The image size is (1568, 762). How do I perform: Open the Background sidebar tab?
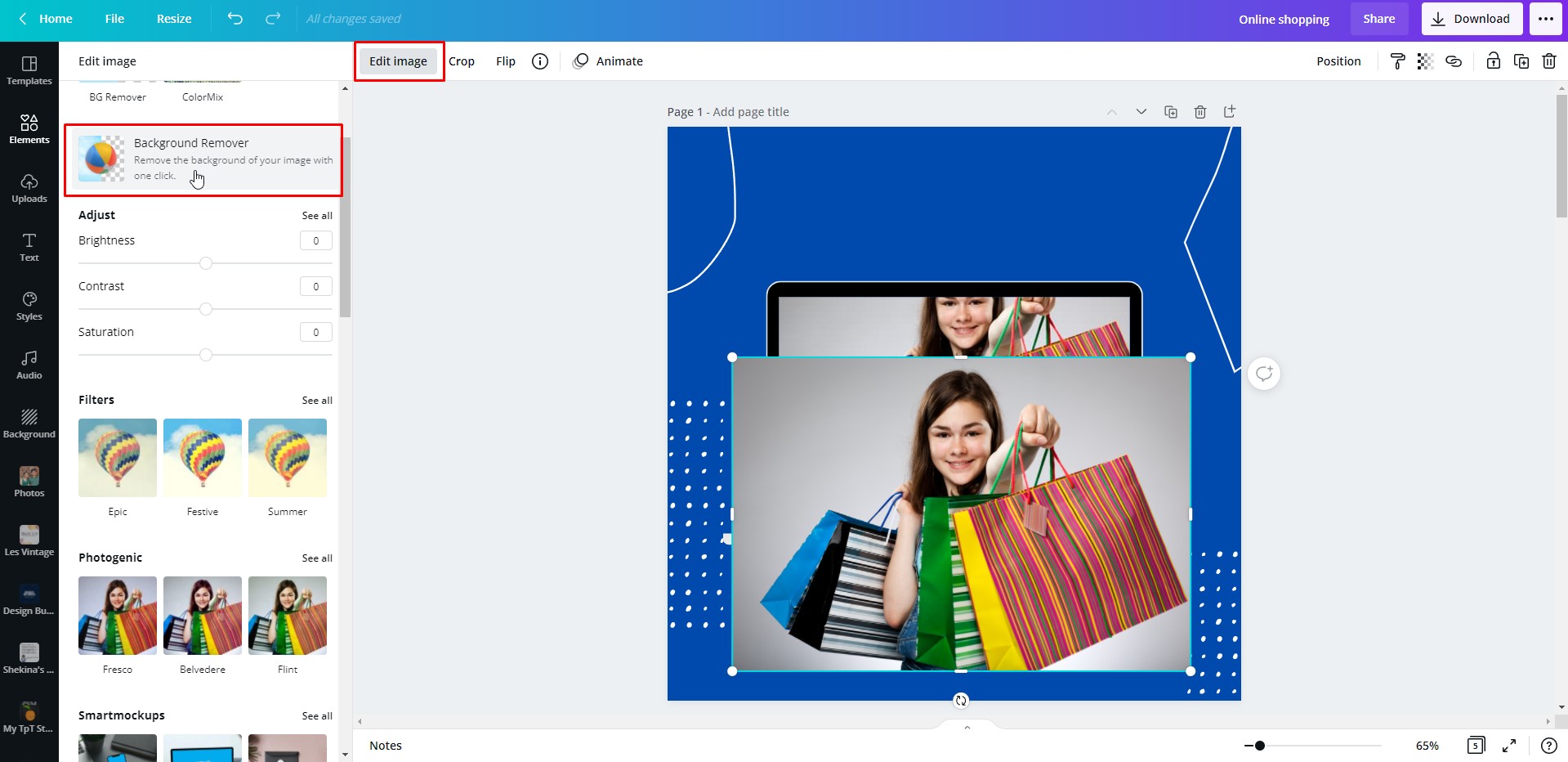click(x=29, y=424)
